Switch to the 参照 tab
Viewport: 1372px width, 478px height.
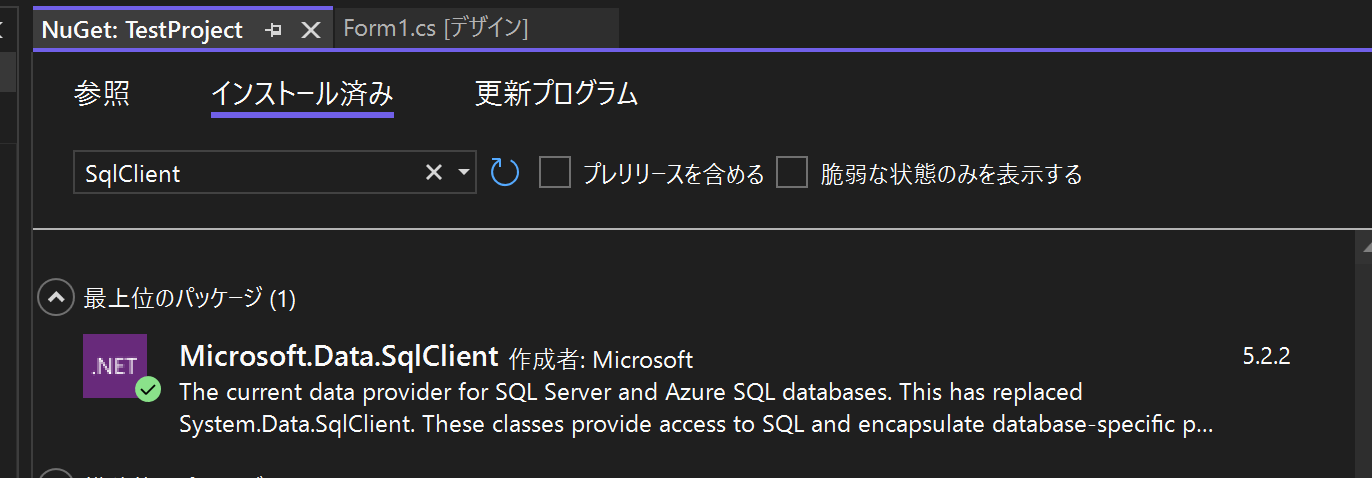pyautogui.click(x=102, y=94)
